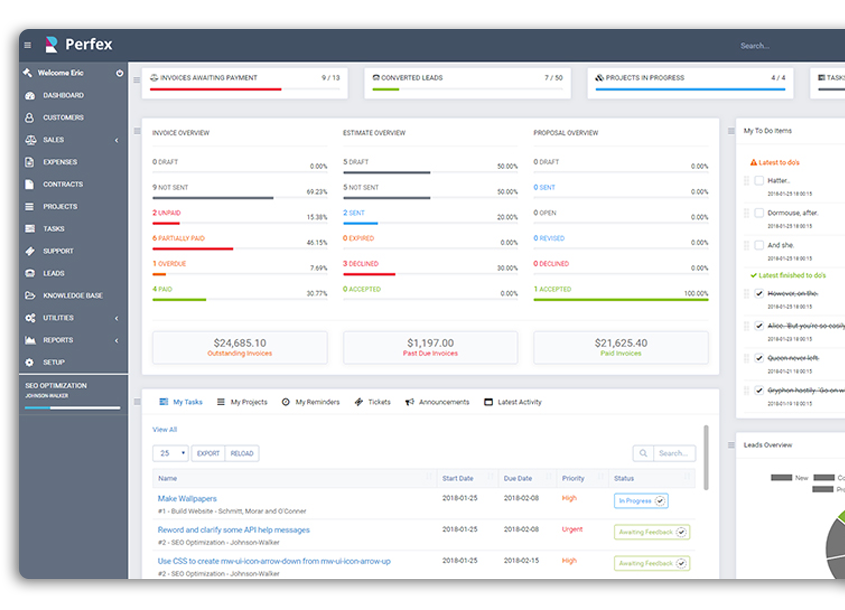
Task: Click the Export button in tasks table
Action: tap(208, 453)
